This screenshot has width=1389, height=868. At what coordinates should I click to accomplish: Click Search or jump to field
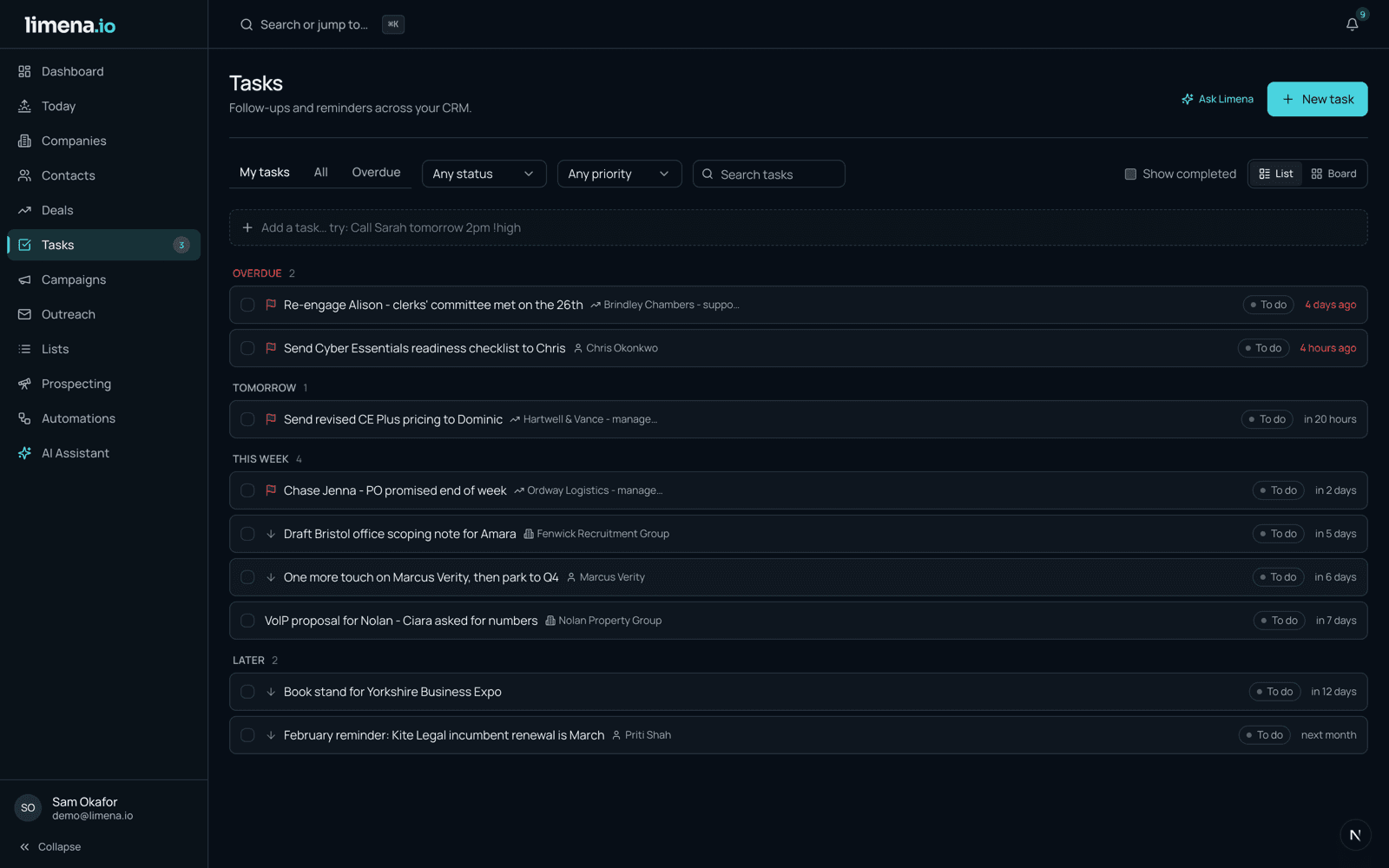pyautogui.click(x=321, y=24)
